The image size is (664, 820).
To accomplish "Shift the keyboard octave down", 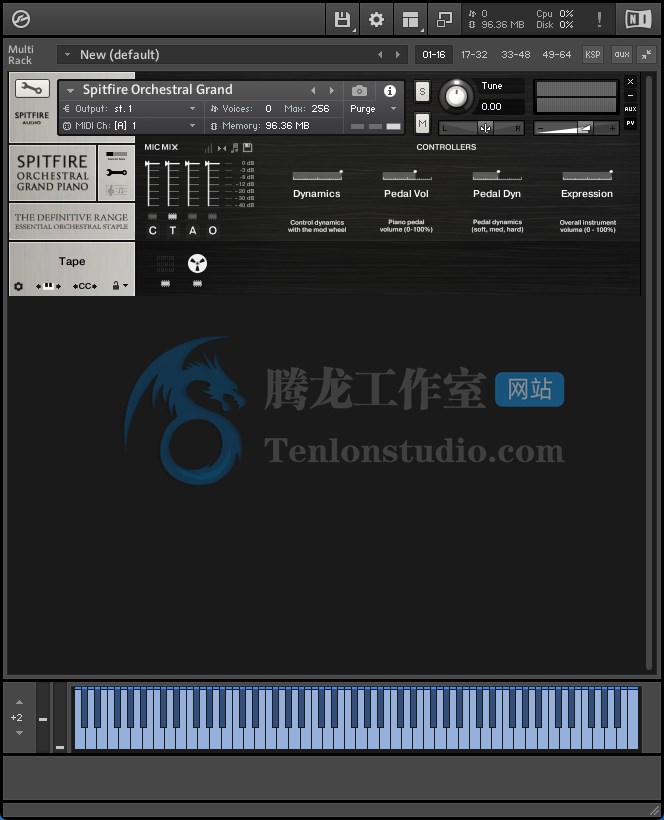I will [x=19, y=733].
